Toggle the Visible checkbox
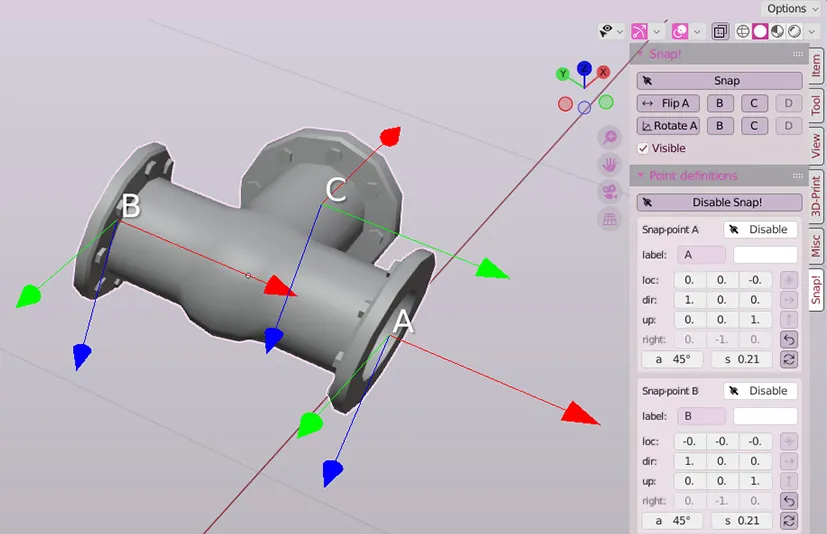827x534 pixels. [643, 148]
